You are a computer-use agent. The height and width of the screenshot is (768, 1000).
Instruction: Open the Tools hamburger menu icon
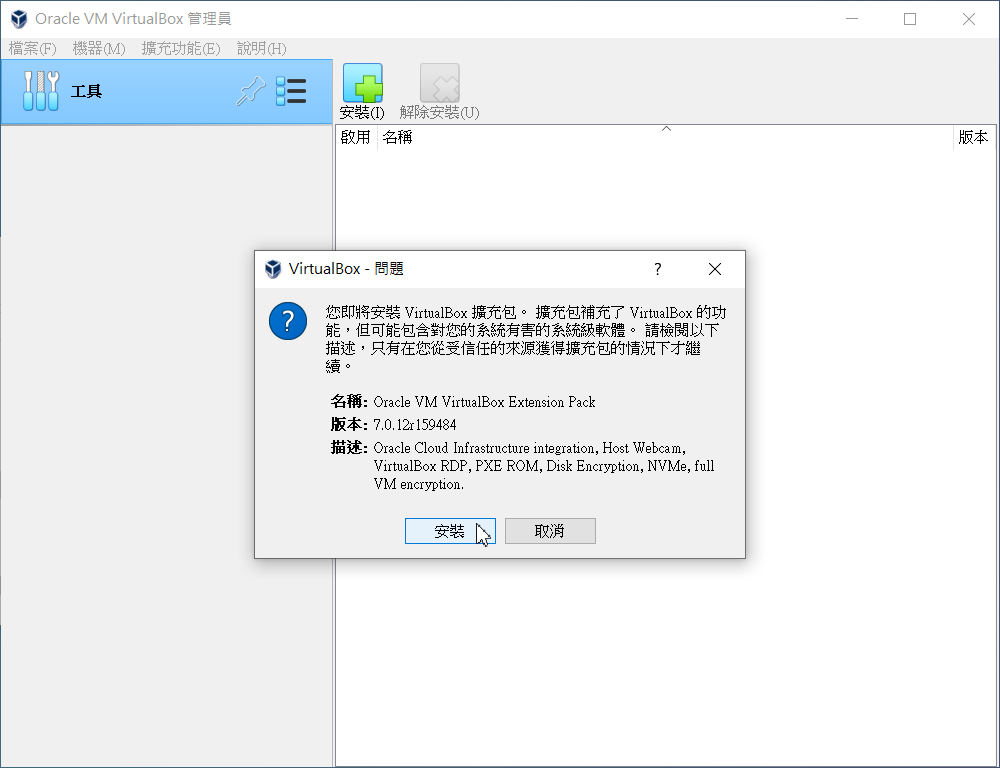[292, 90]
